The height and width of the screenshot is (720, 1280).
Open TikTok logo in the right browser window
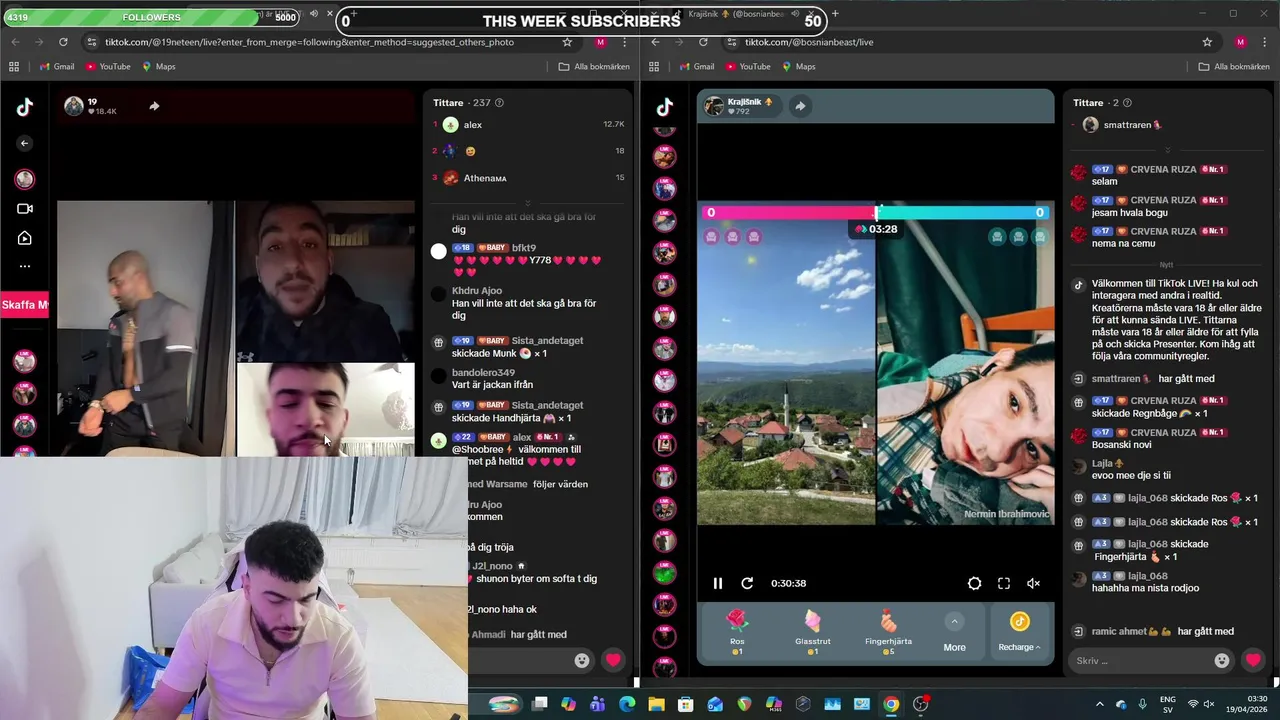click(664, 108)
